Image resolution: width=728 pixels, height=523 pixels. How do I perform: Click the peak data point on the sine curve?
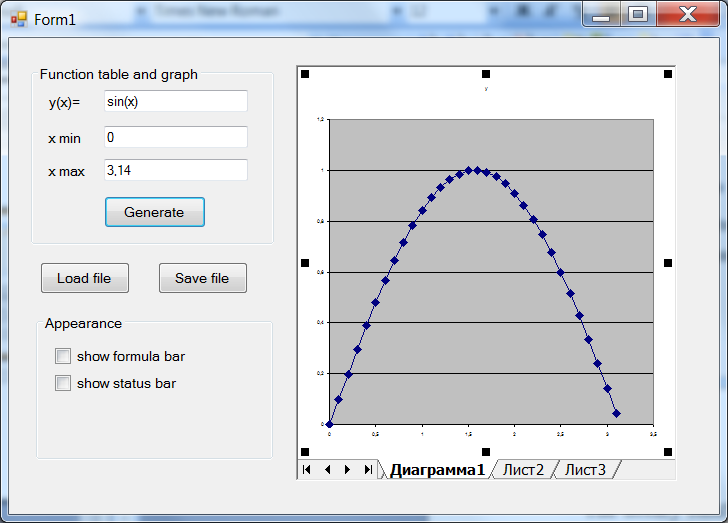477,170
